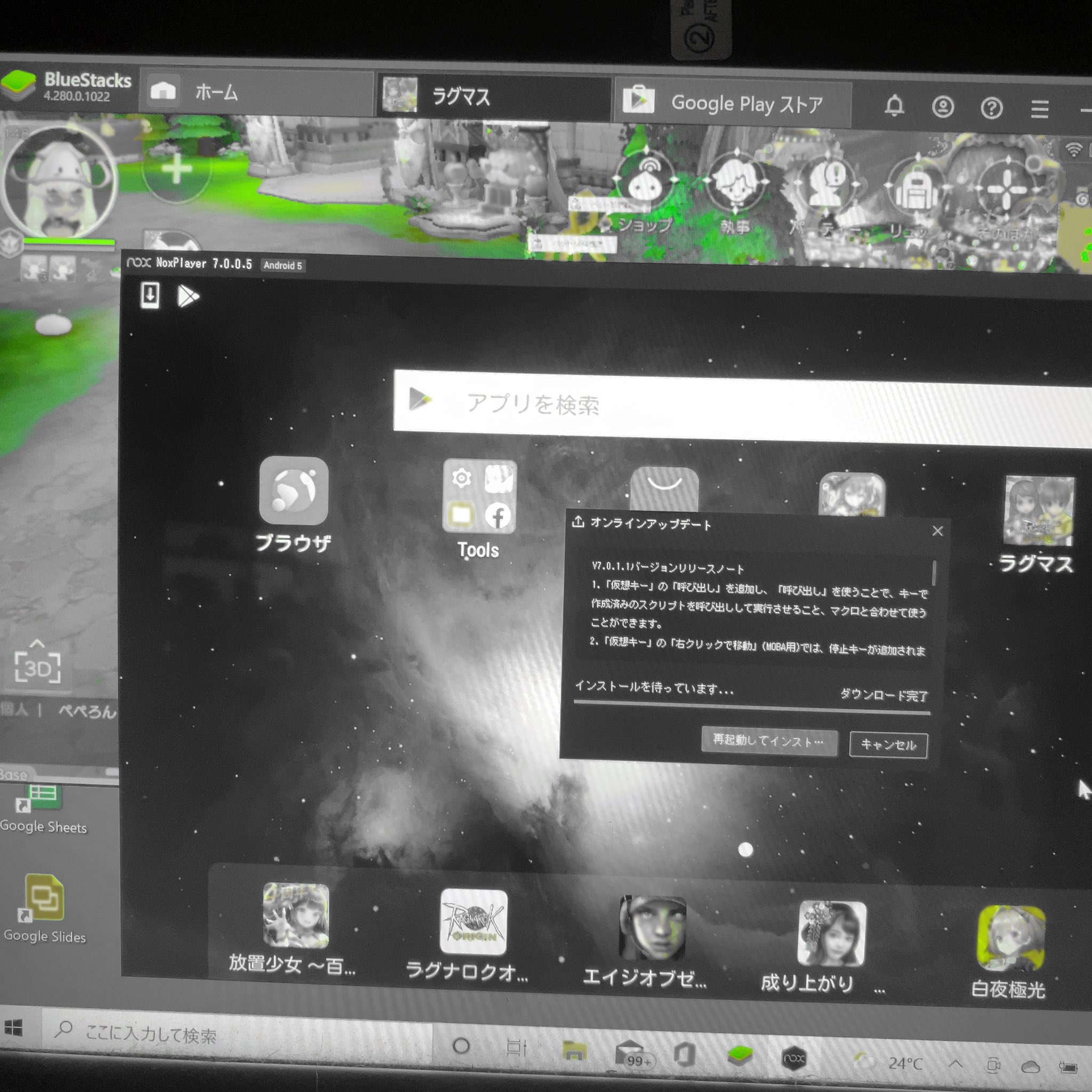Close the オンラインアップデート dialog

pyautogui.click(x=938, y=531)
